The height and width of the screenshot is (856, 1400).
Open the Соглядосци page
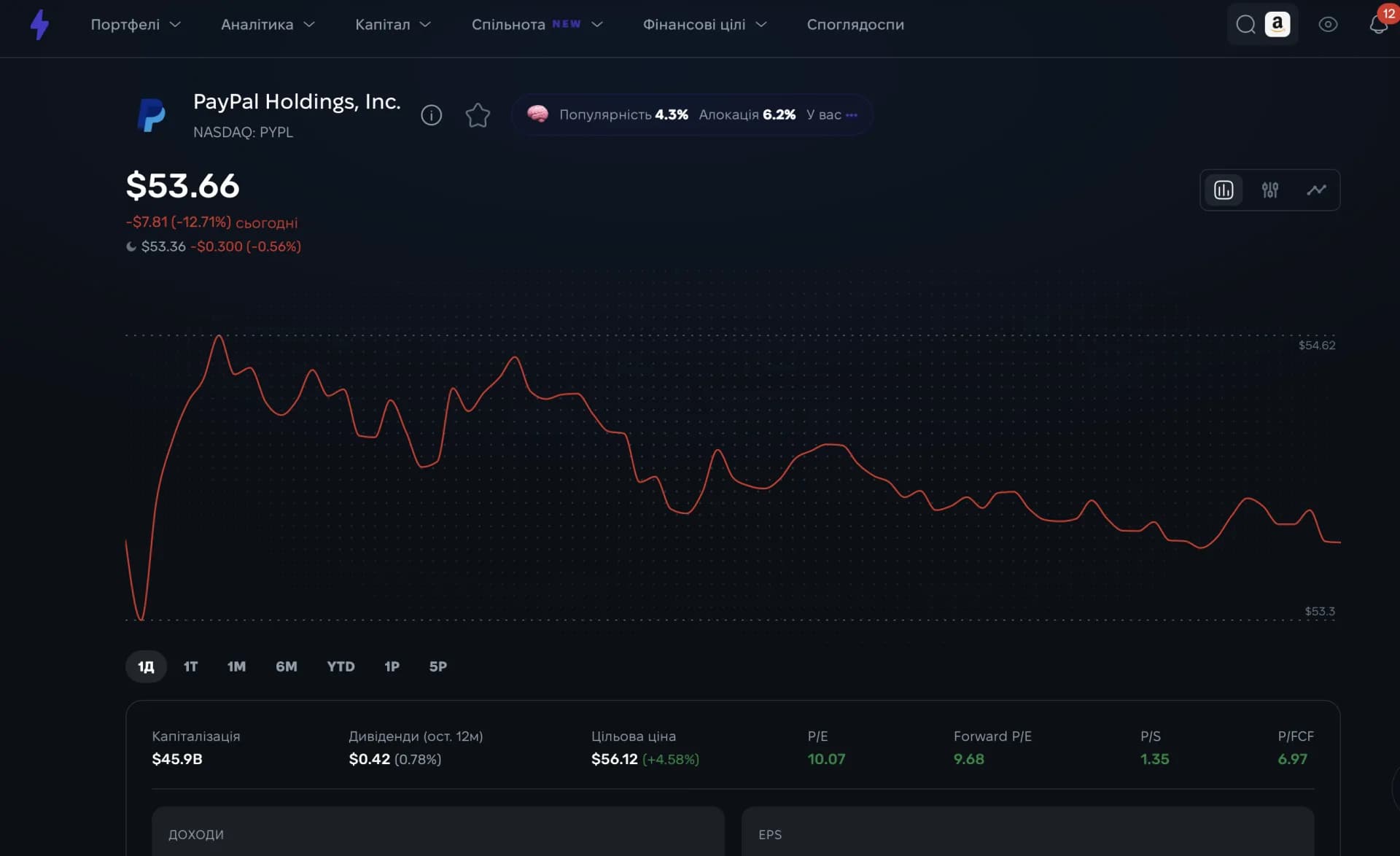[x=855, y=25]
